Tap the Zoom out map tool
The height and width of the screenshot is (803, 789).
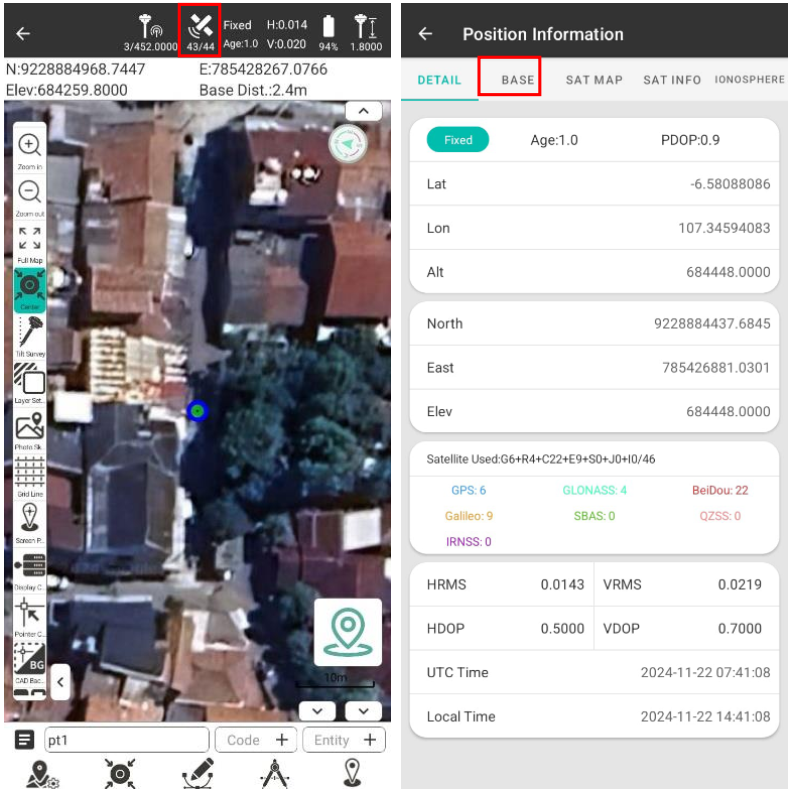[x=30, y=193]
